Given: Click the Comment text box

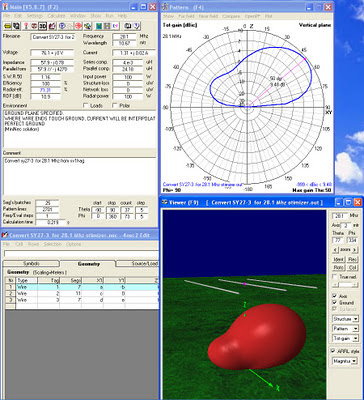Looking at the screenshot, I should 79,176.
